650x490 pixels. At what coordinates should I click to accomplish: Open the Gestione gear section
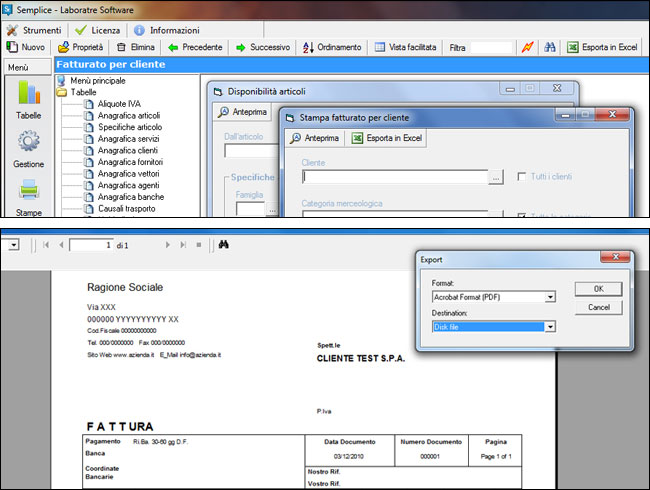(28, 150)
